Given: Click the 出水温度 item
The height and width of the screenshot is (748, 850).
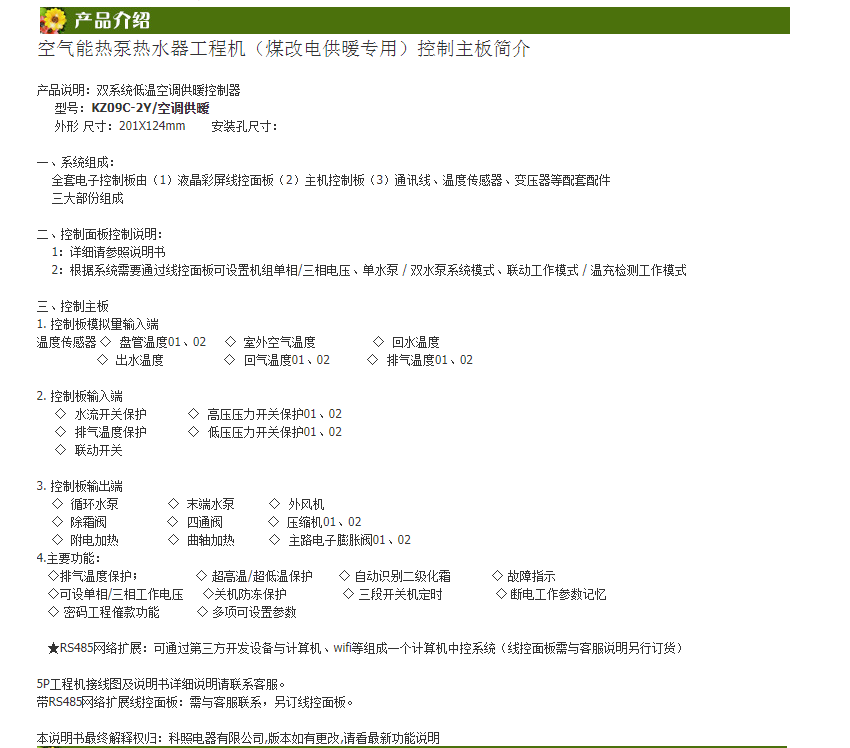Looking at the screenshot, I should (139, 360).
